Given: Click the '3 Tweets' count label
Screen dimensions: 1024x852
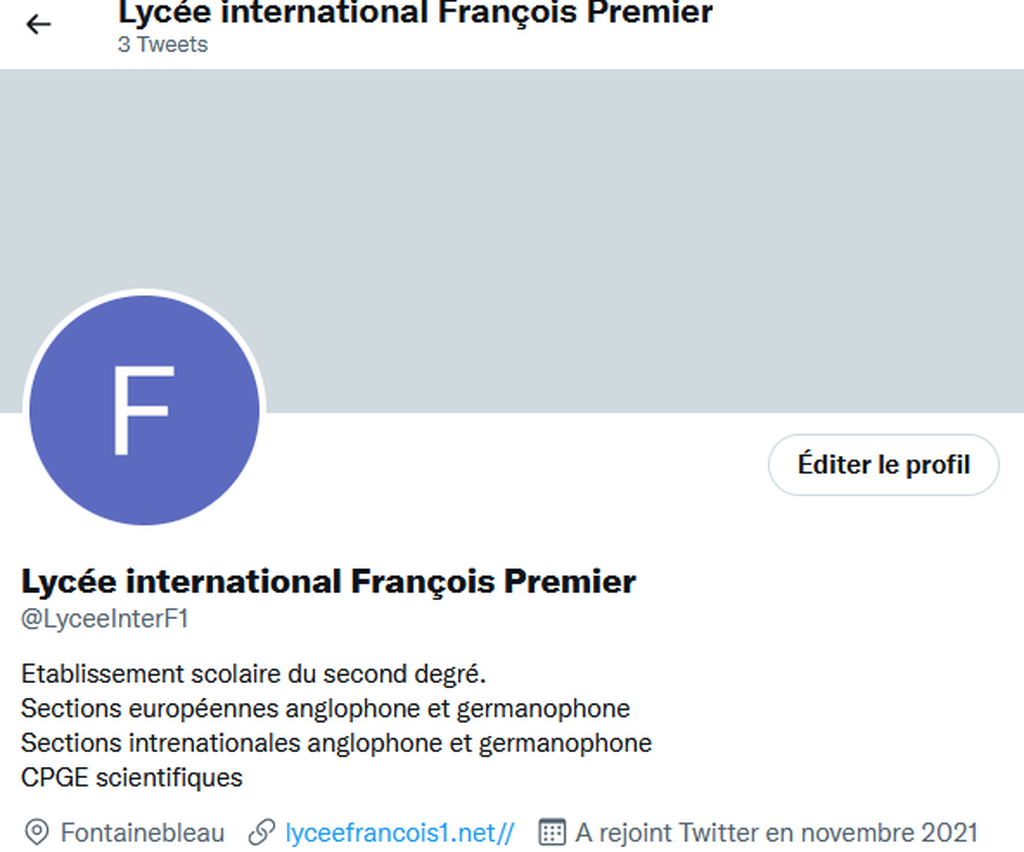Looking at the screenshot, I should [x=163, y=45].
